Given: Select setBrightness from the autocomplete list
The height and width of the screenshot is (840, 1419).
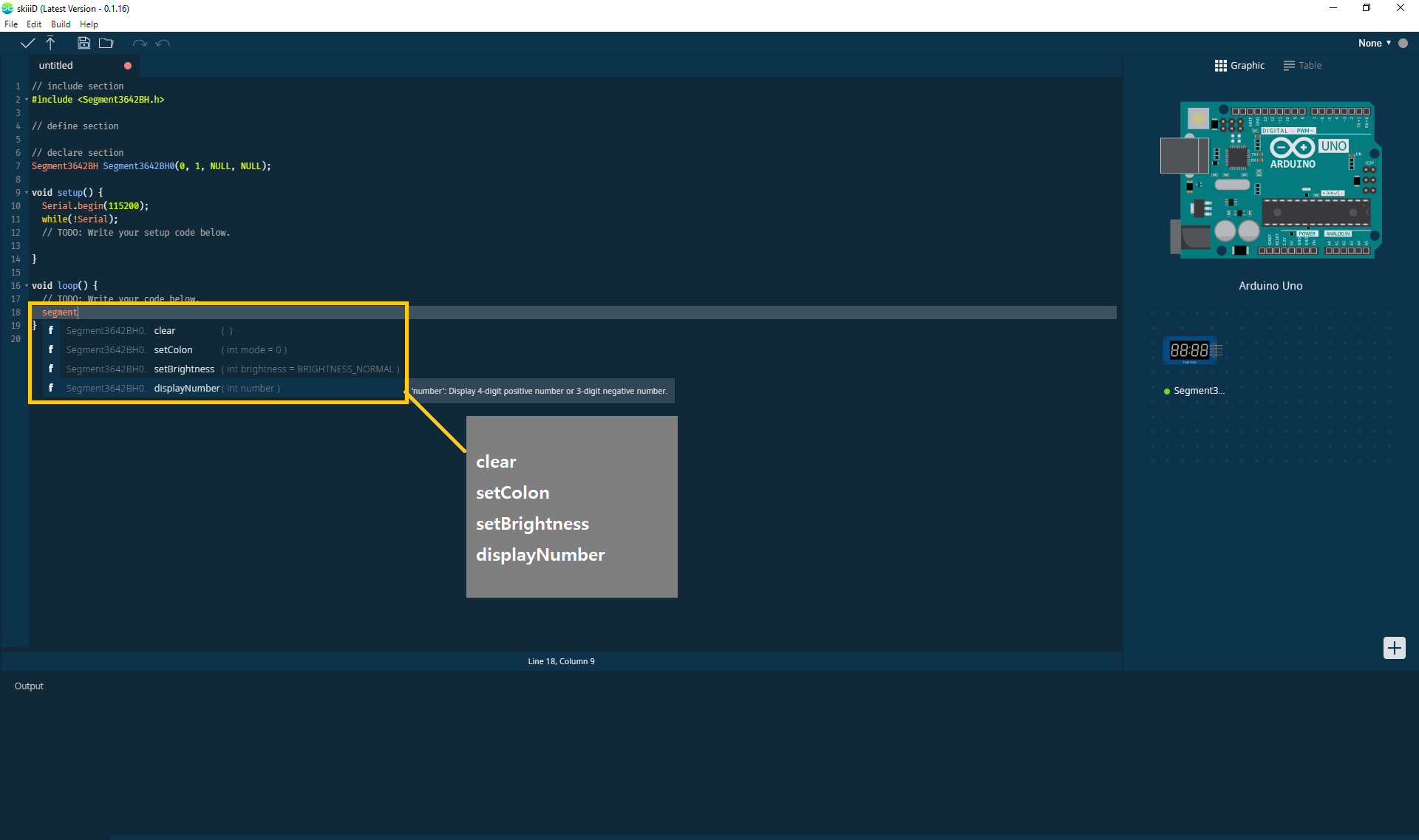Looking at the screenshot, I should [x=183, y=369].
